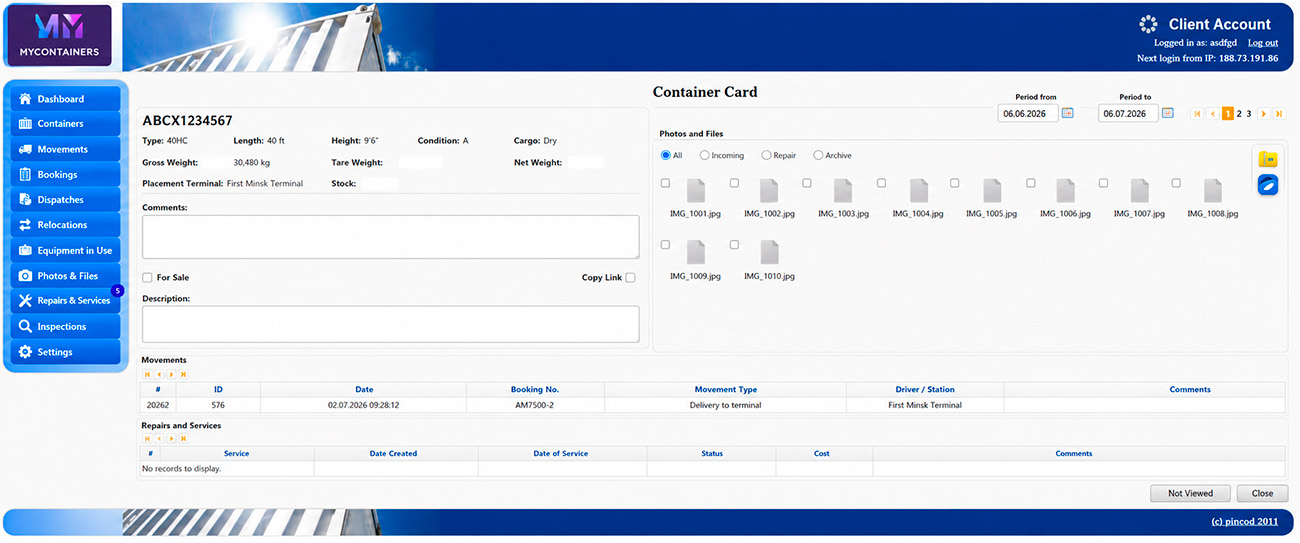This screenshot has width=1300, height=543.
Task: Click the blue round icon under the folder icon
Action: coord(1268,185)
